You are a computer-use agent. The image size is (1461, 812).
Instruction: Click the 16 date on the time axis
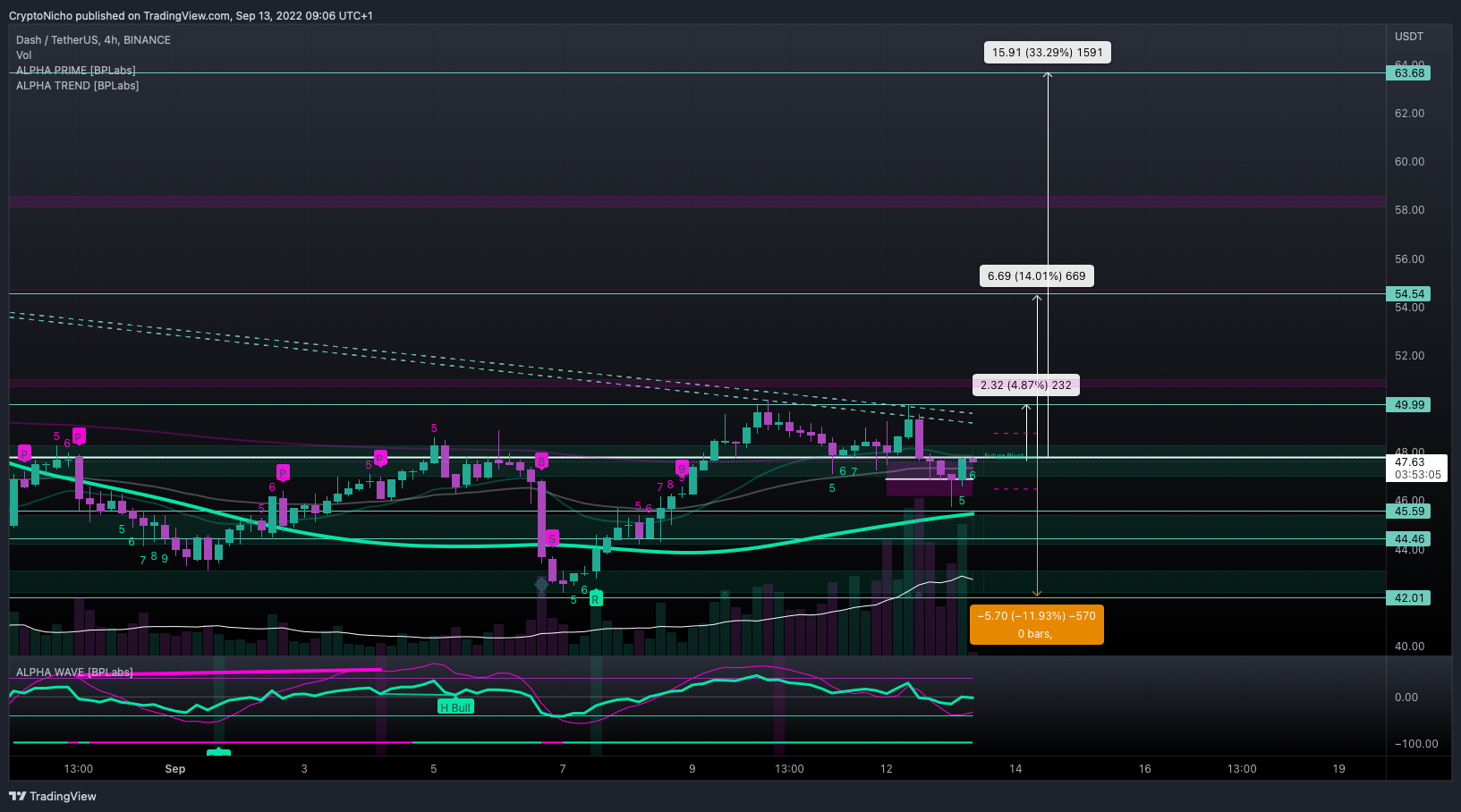1144,769
